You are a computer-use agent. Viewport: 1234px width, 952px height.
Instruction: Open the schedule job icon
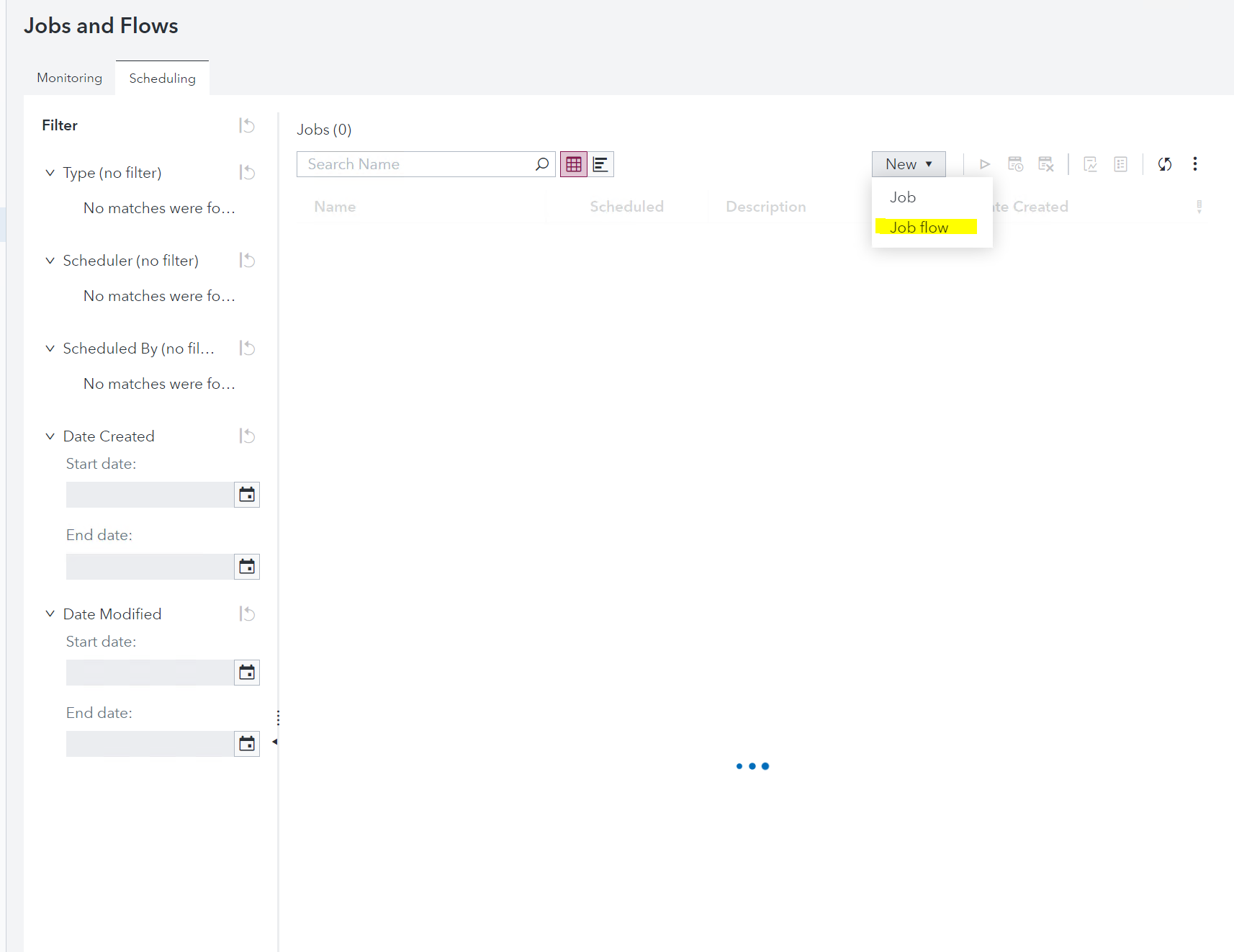pyautogui.click(x=1015, y=163)
